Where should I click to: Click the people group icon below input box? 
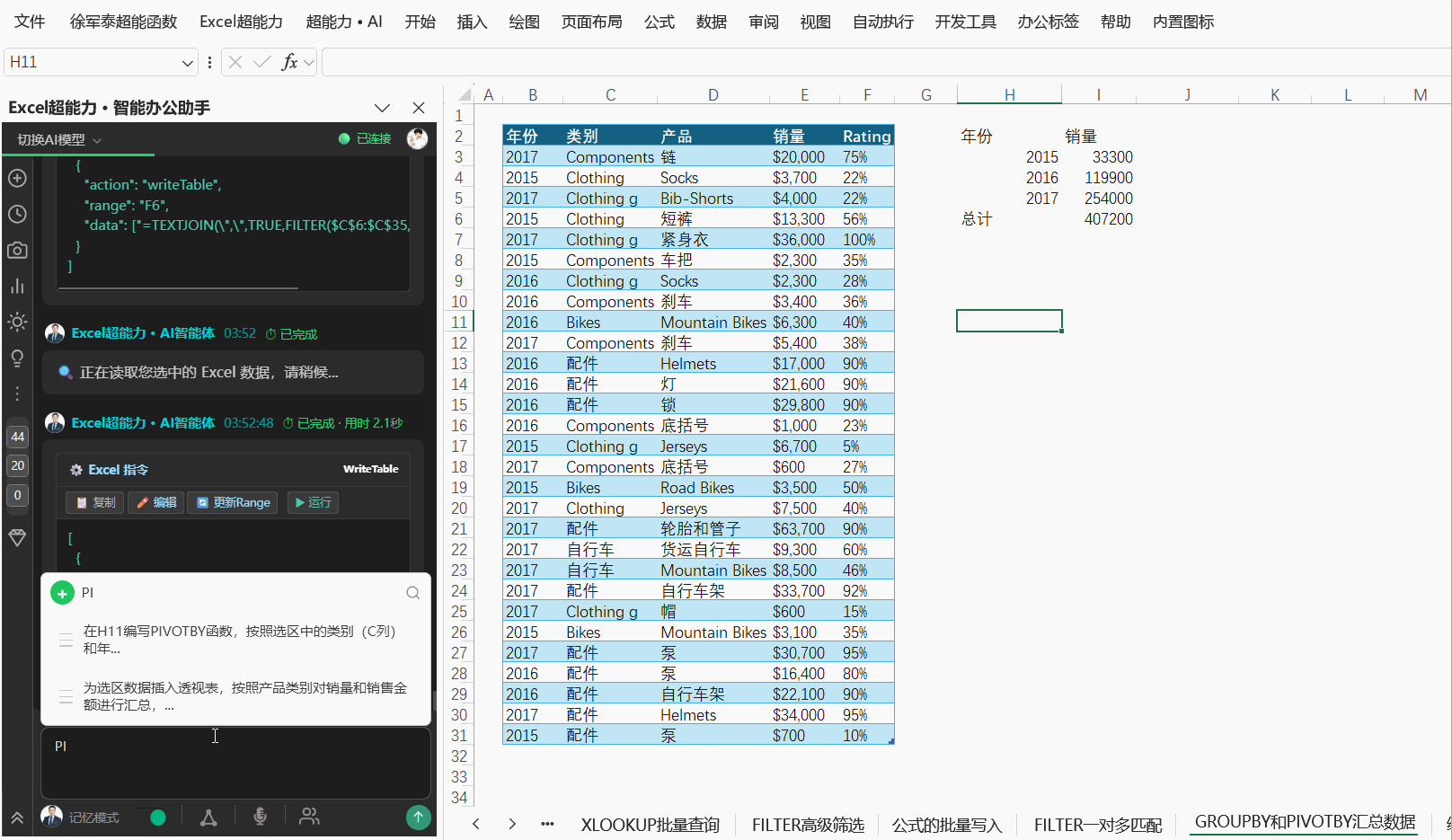click(309, 816)
